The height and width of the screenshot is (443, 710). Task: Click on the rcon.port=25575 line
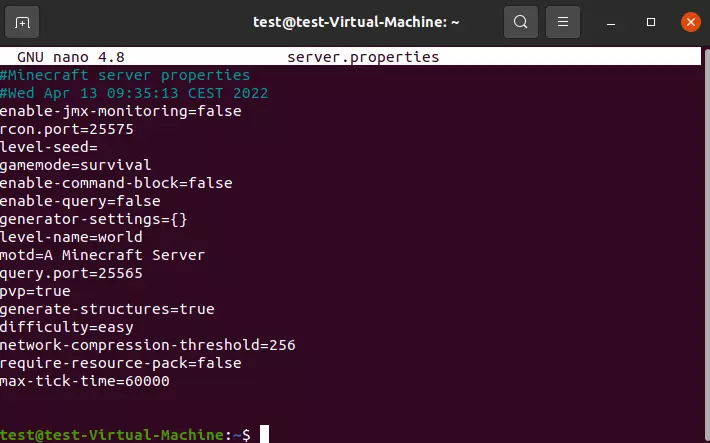click(x=67, y=129)
